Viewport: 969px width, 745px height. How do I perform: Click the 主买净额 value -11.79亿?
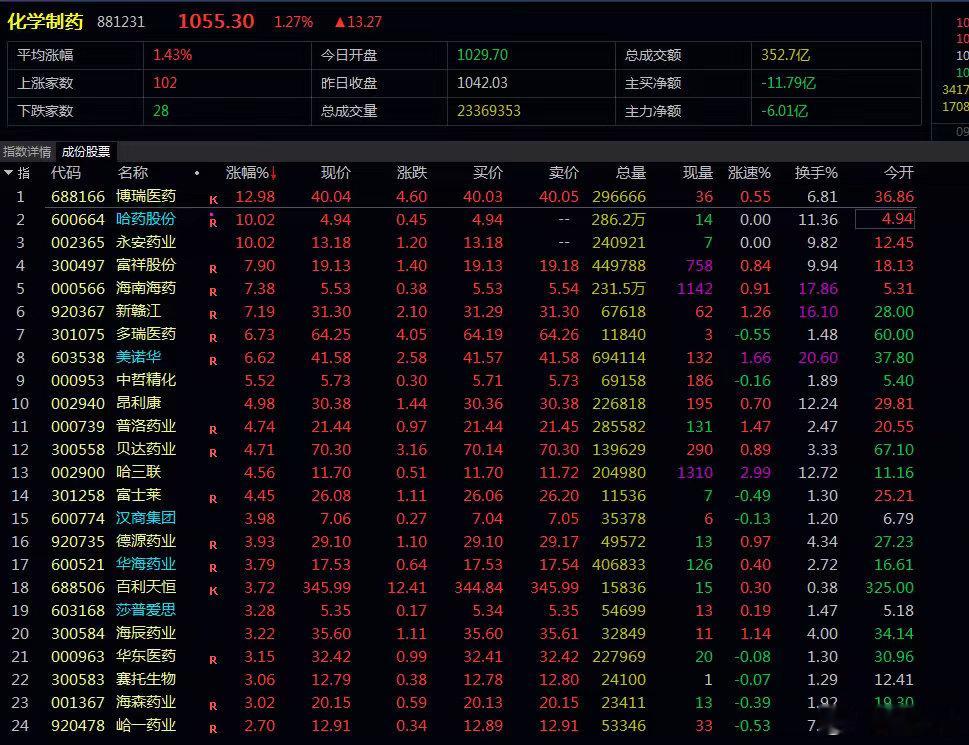coord(789,83)
